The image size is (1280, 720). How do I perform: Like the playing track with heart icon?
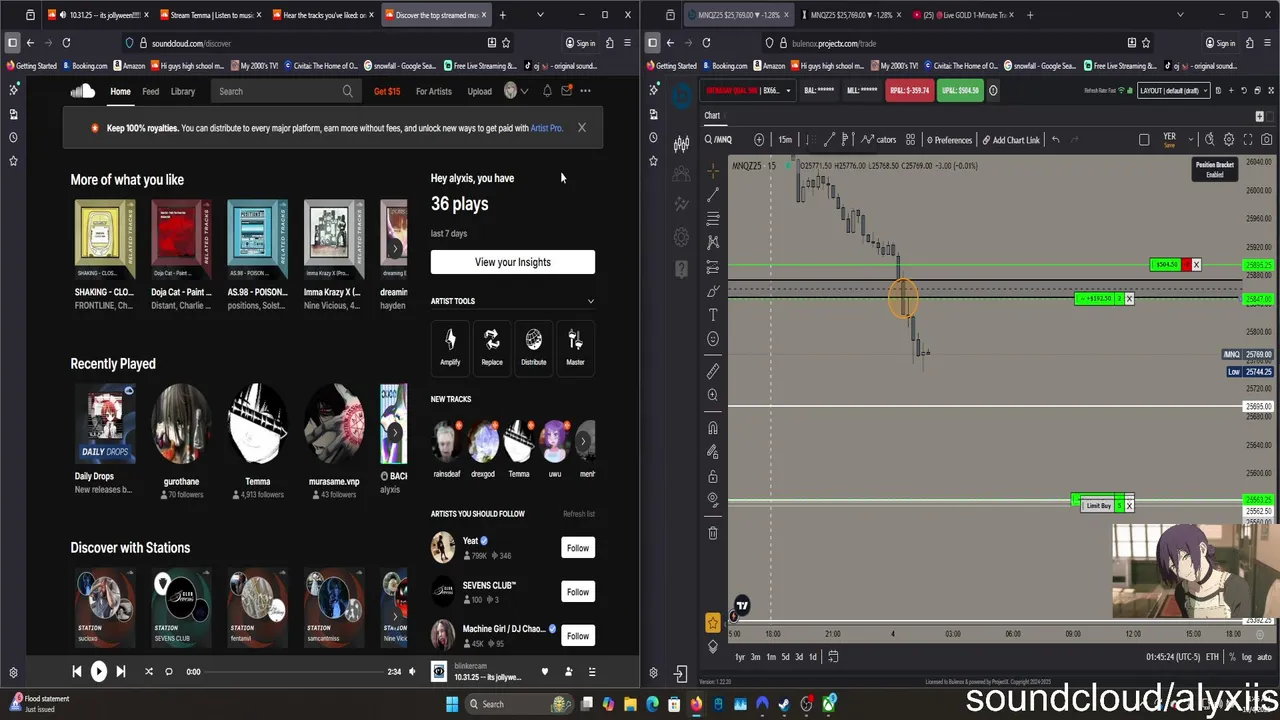coord(545,672)
